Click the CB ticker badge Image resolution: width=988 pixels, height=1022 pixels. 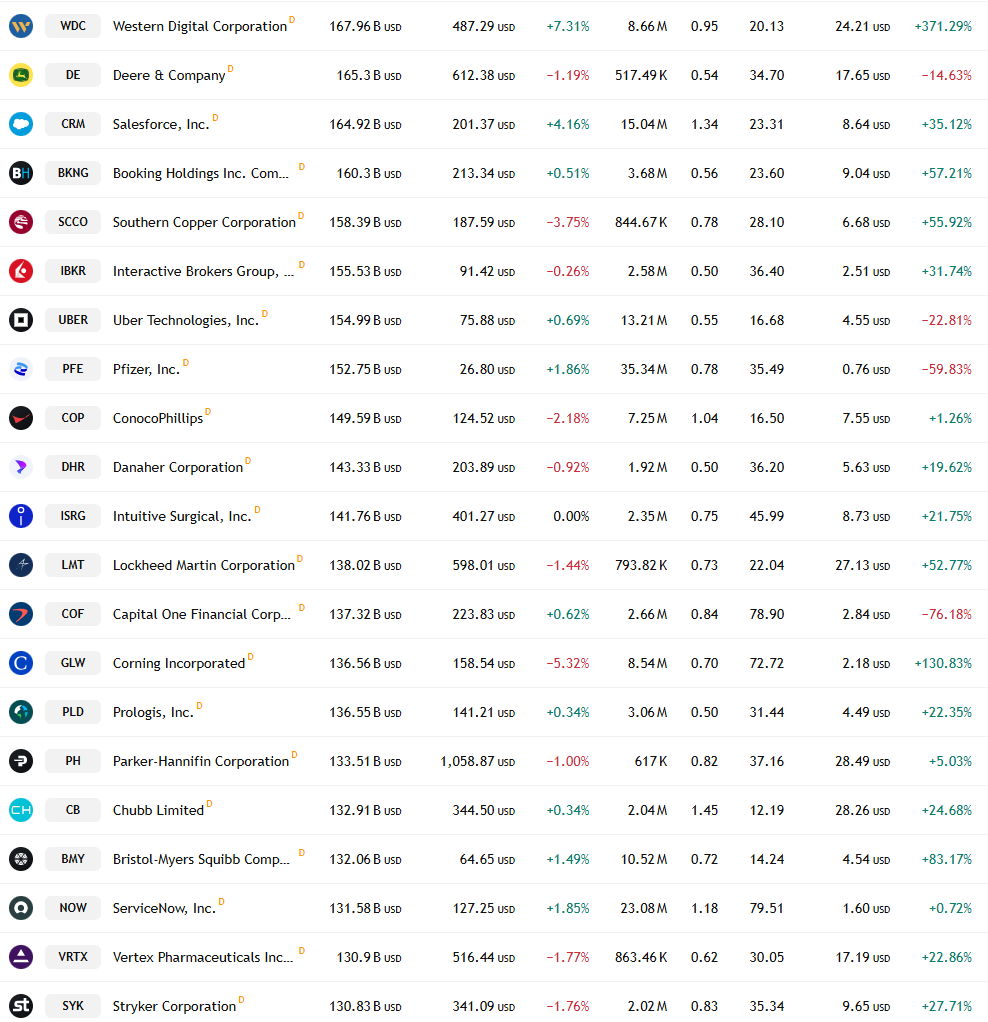point(73,810)
